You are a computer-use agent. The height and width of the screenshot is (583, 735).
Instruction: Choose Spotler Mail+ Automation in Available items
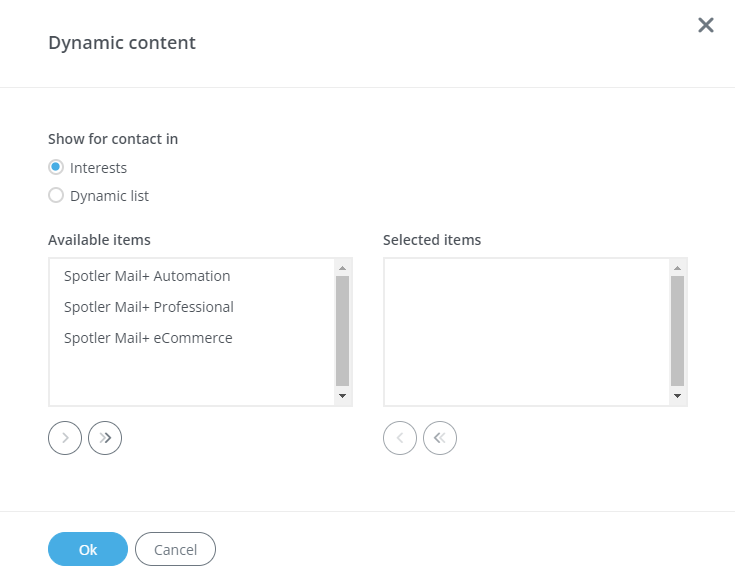tap(147, 276)
